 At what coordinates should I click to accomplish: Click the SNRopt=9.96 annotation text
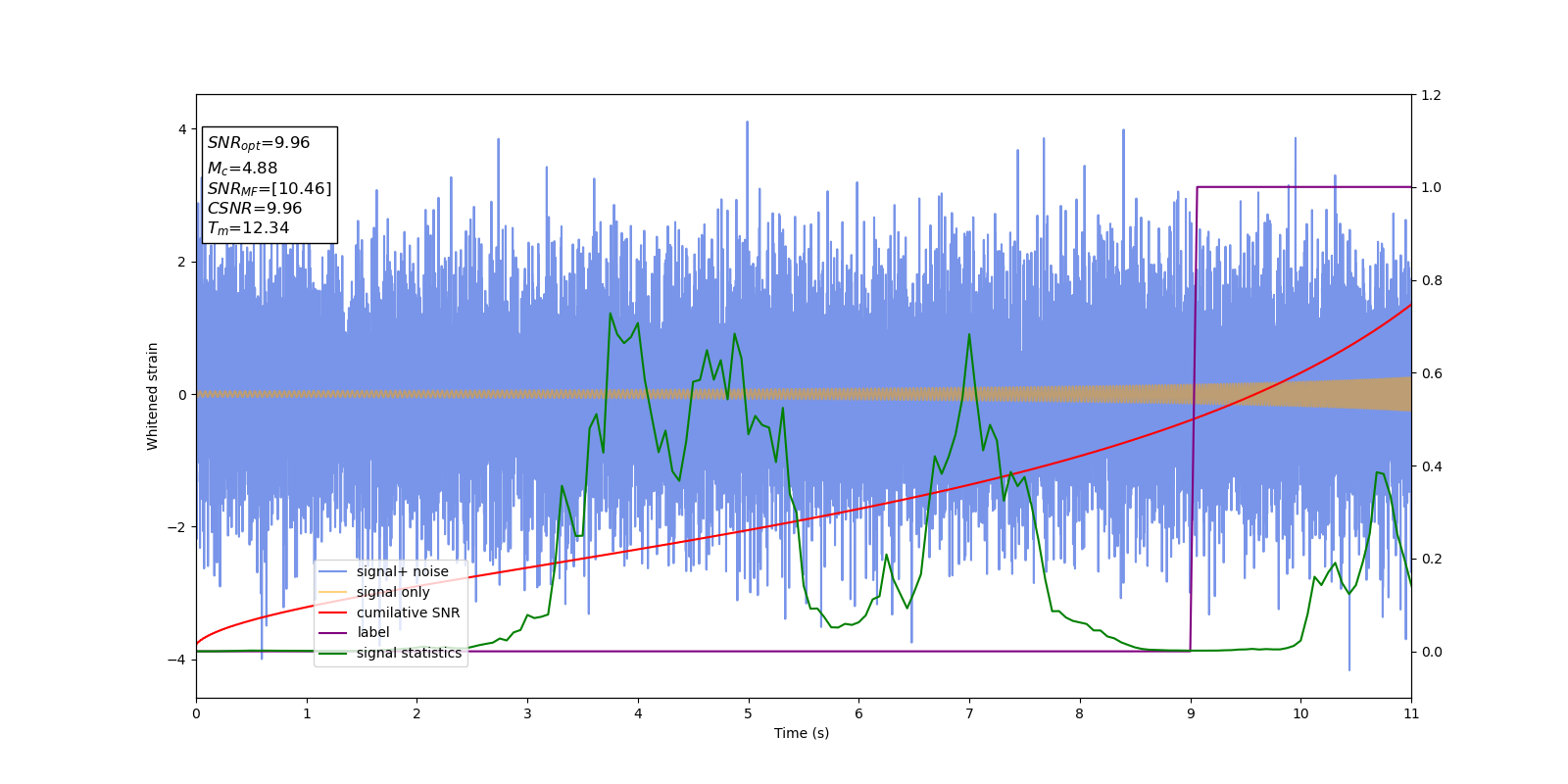pyautogui.click(x=259, y=143)
